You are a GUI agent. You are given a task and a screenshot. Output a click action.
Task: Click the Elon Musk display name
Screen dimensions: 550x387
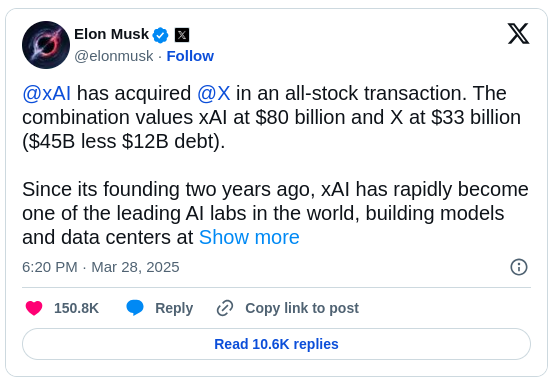tap(112, 34)
